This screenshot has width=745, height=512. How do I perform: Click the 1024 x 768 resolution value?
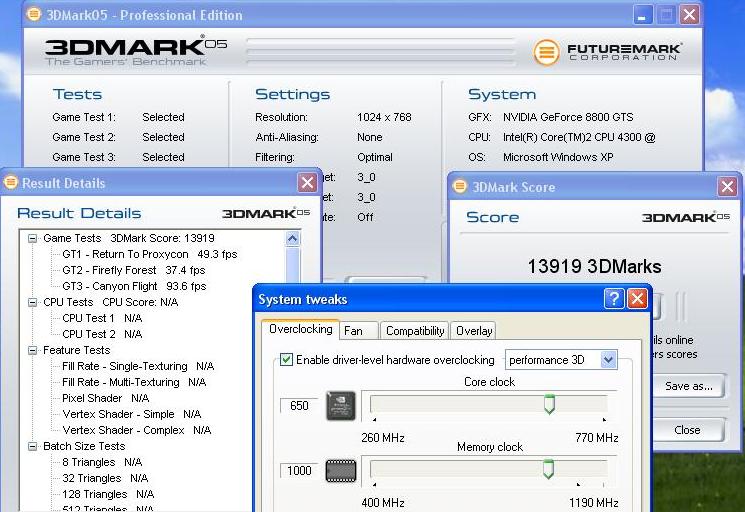point(384,117)
